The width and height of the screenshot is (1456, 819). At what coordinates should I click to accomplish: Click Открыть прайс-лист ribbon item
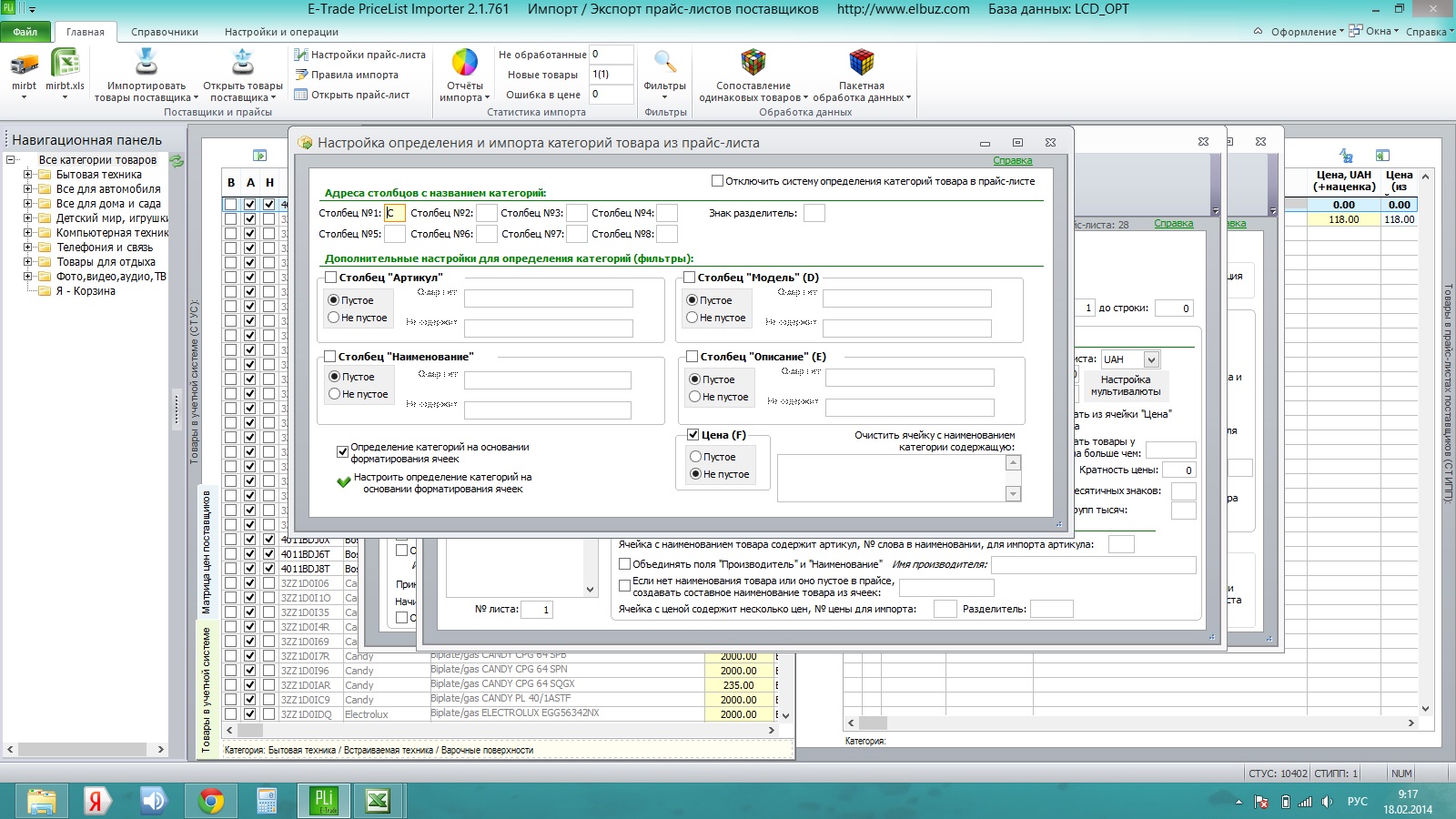[351, 95]
